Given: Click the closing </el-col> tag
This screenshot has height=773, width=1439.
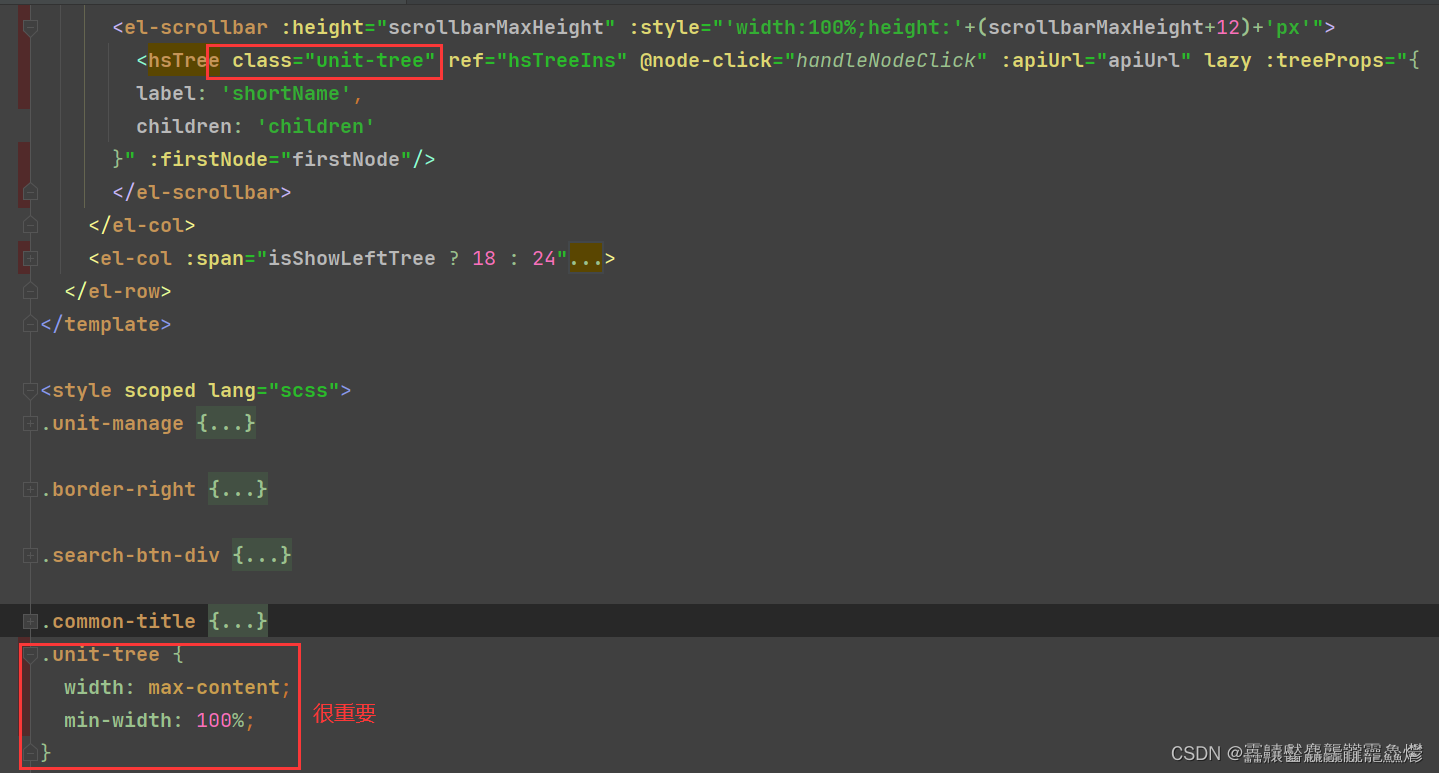Looking at the screenshot, I should (142, 225).
